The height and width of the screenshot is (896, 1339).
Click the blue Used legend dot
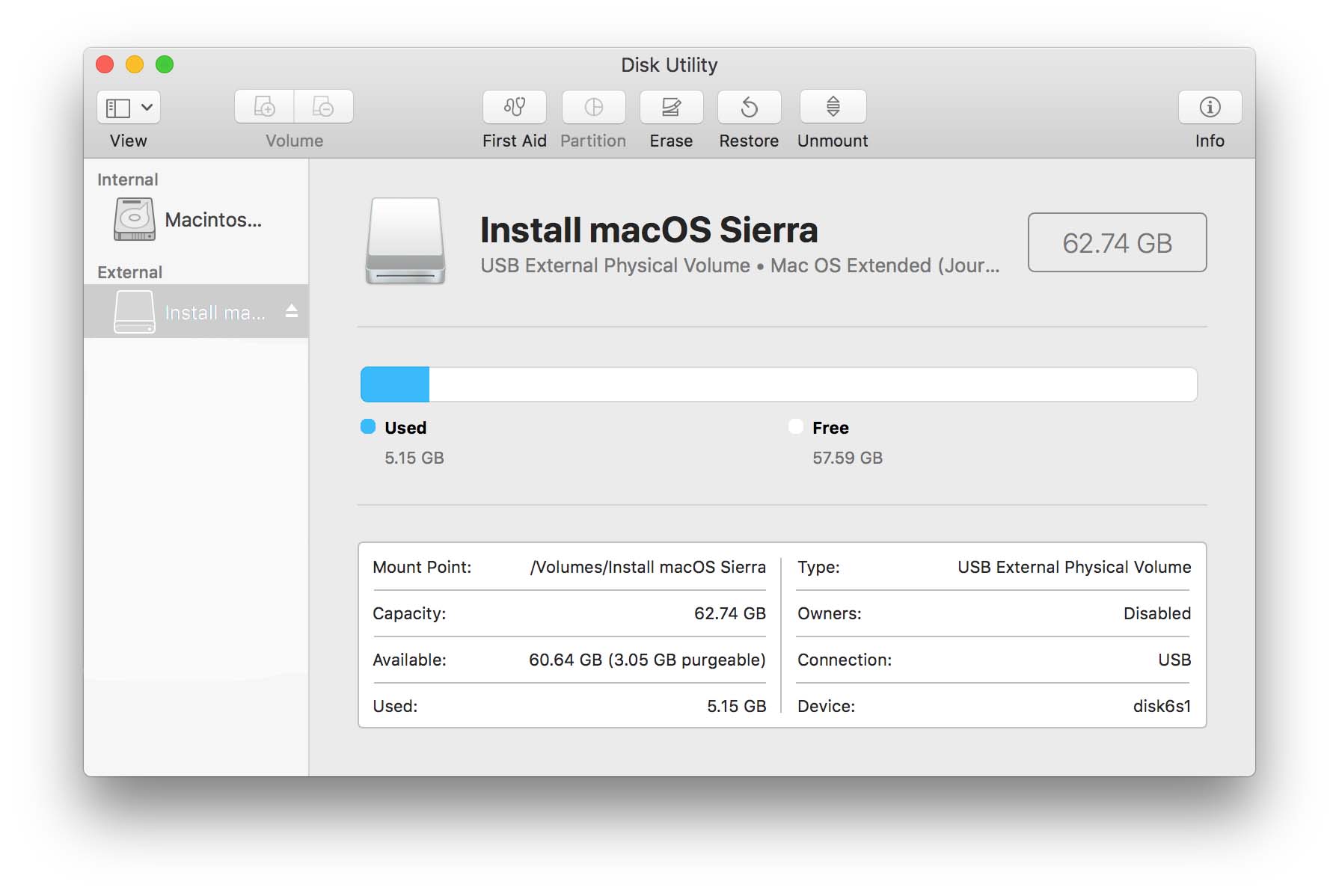(x=368, y=426)
